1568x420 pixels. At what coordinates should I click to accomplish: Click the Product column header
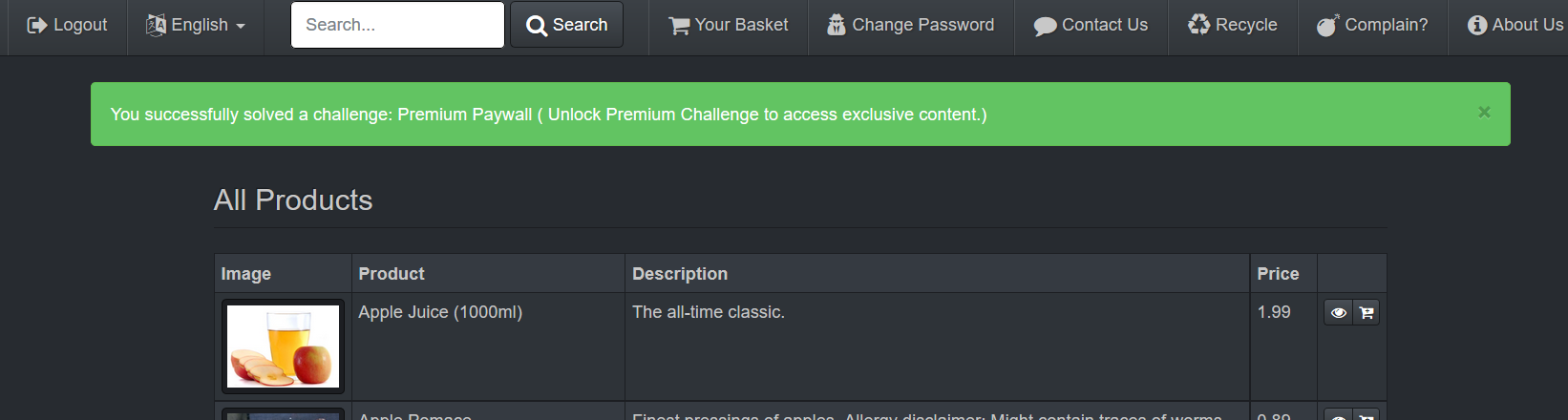click(x=392, y=274)
